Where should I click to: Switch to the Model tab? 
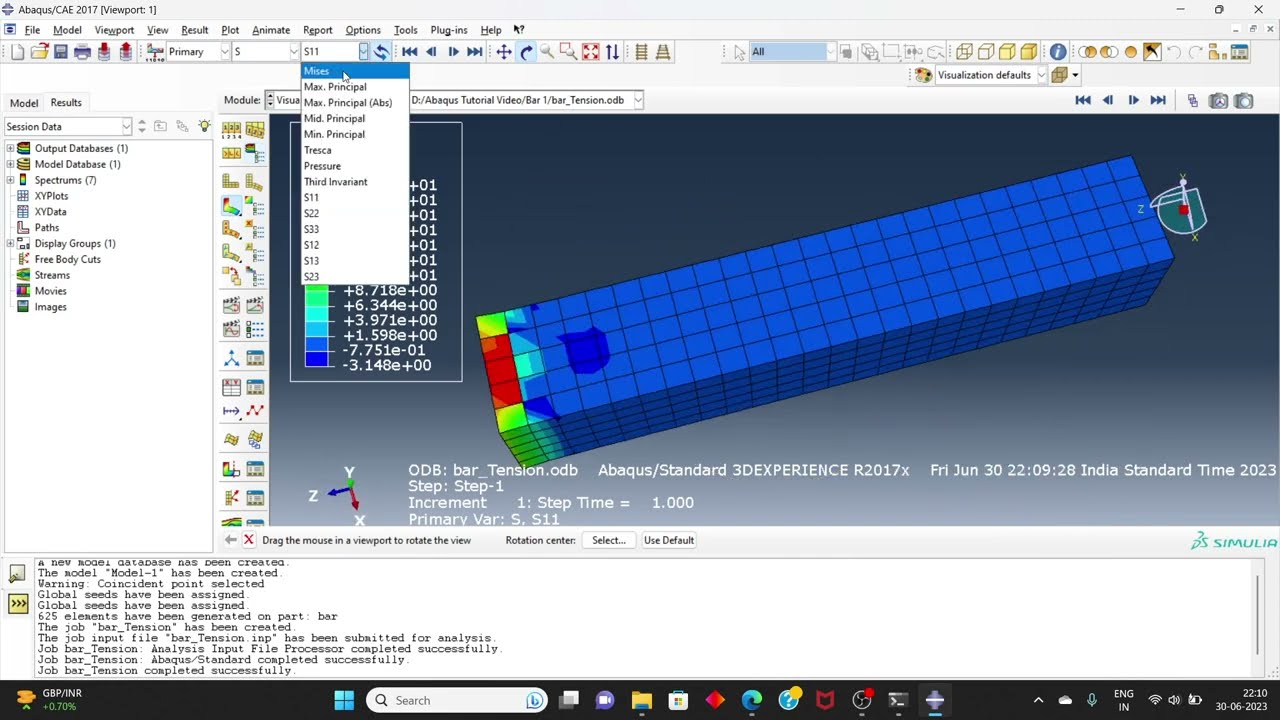[24, 103]
